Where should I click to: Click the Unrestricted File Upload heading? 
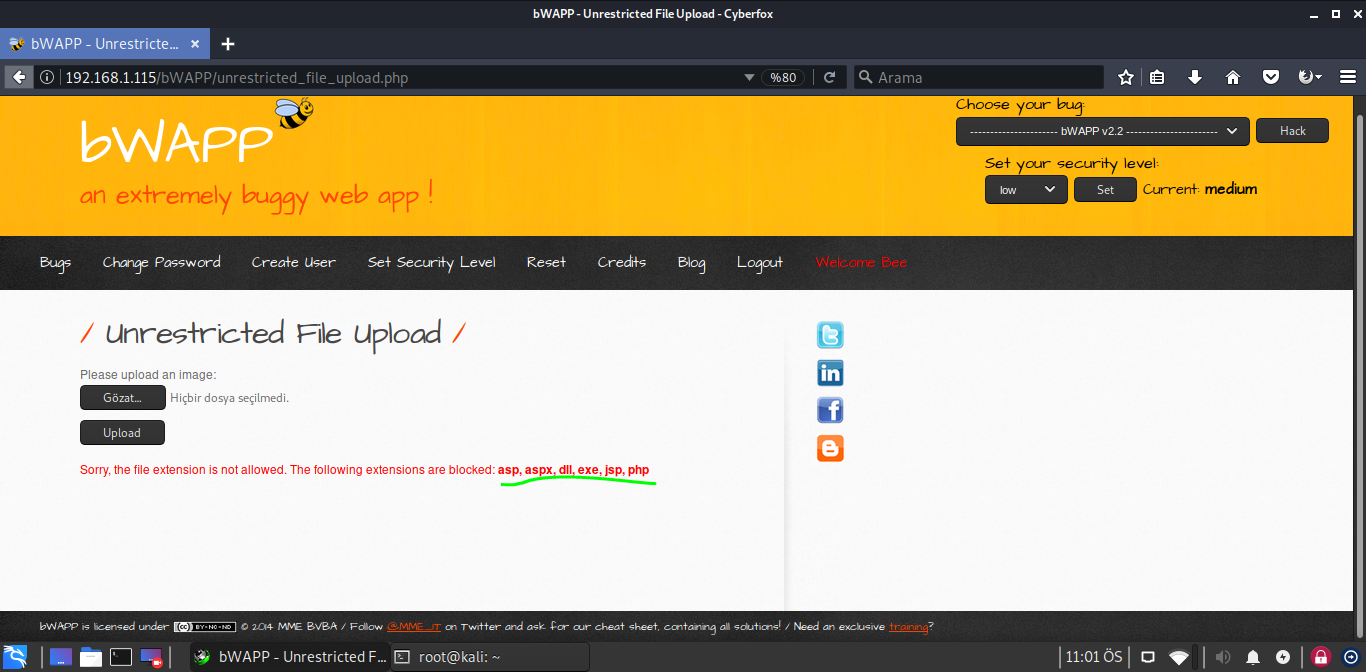[x=273, y=334]
